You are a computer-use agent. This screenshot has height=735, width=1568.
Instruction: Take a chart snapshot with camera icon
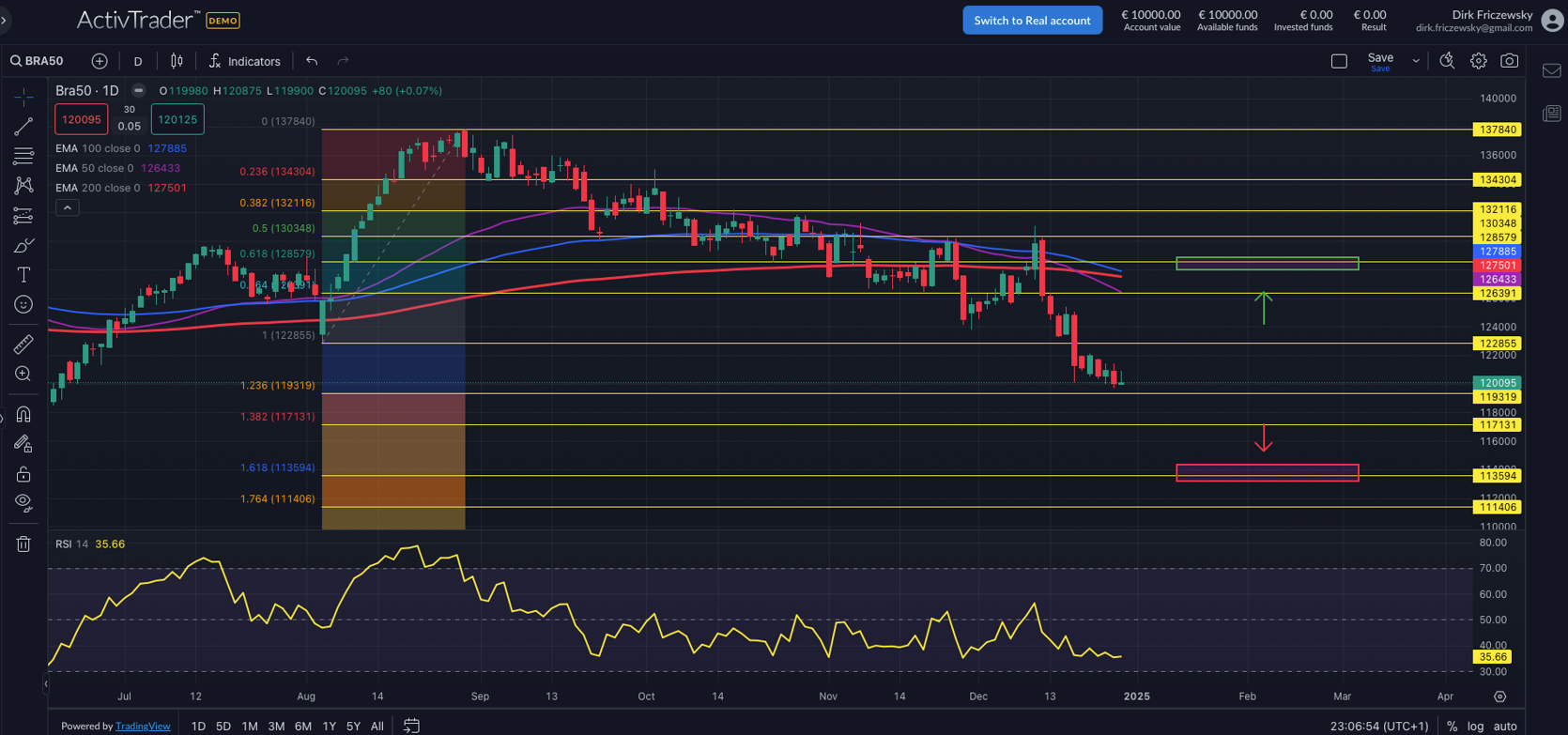click(1509, 61)
